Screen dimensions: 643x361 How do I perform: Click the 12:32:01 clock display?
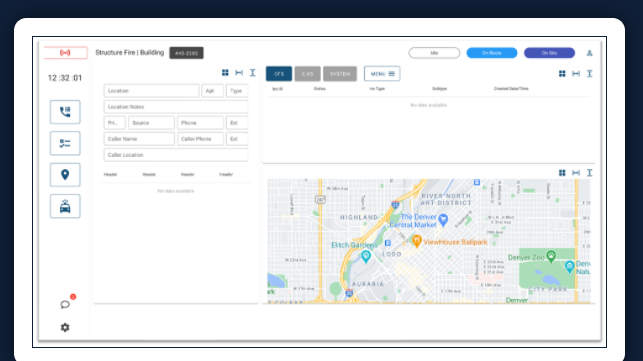click(65, 78)
